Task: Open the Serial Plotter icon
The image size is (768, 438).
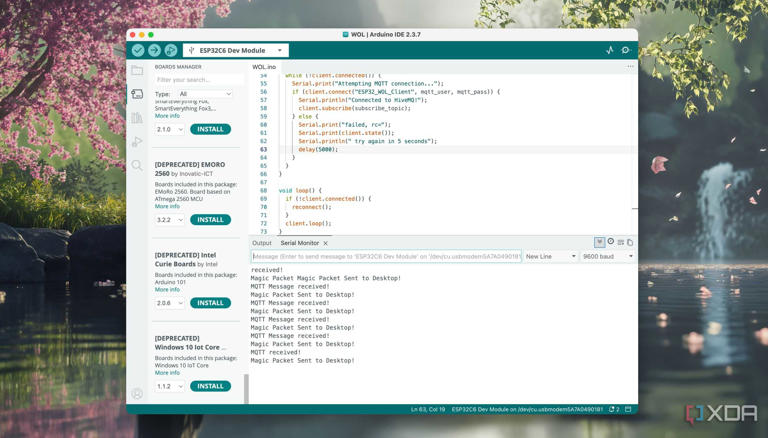Action: tap(610, 50)
